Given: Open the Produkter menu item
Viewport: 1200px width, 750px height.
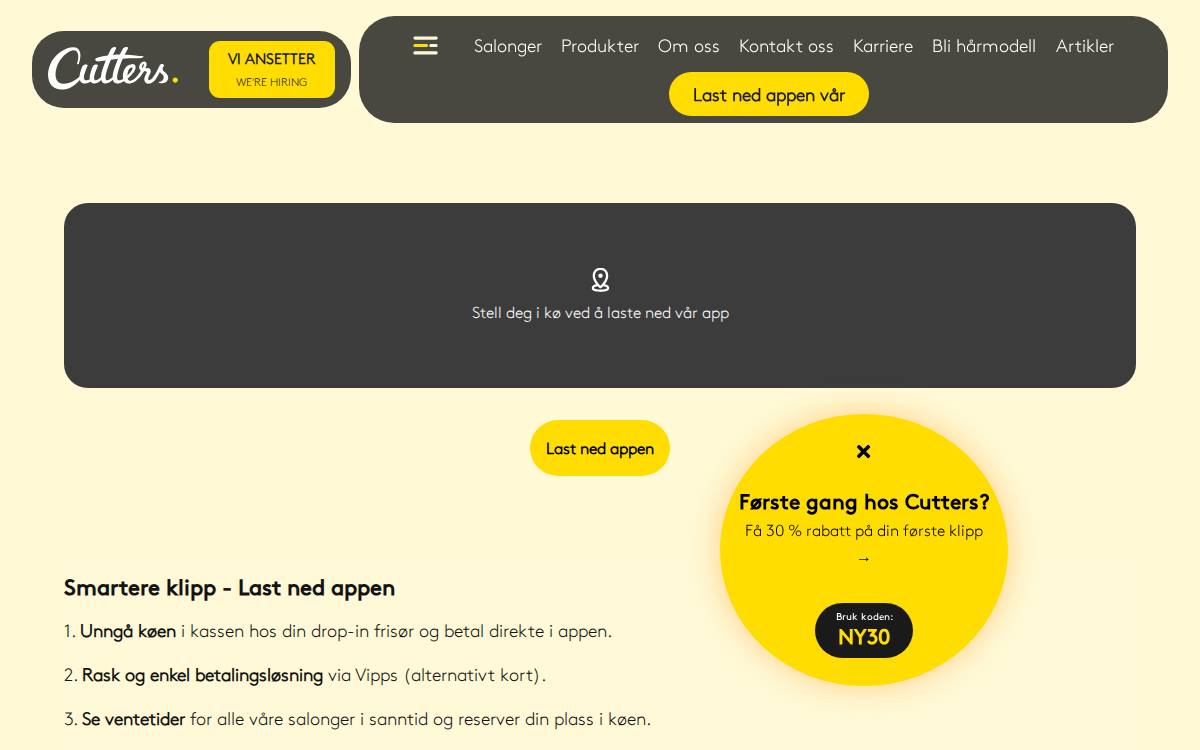Looking at the screenshot, I should pos(600,46).
